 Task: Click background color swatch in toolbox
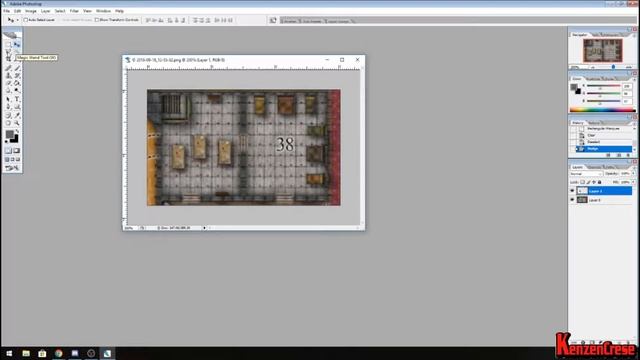pyautogui.click(x=15, y=139)
